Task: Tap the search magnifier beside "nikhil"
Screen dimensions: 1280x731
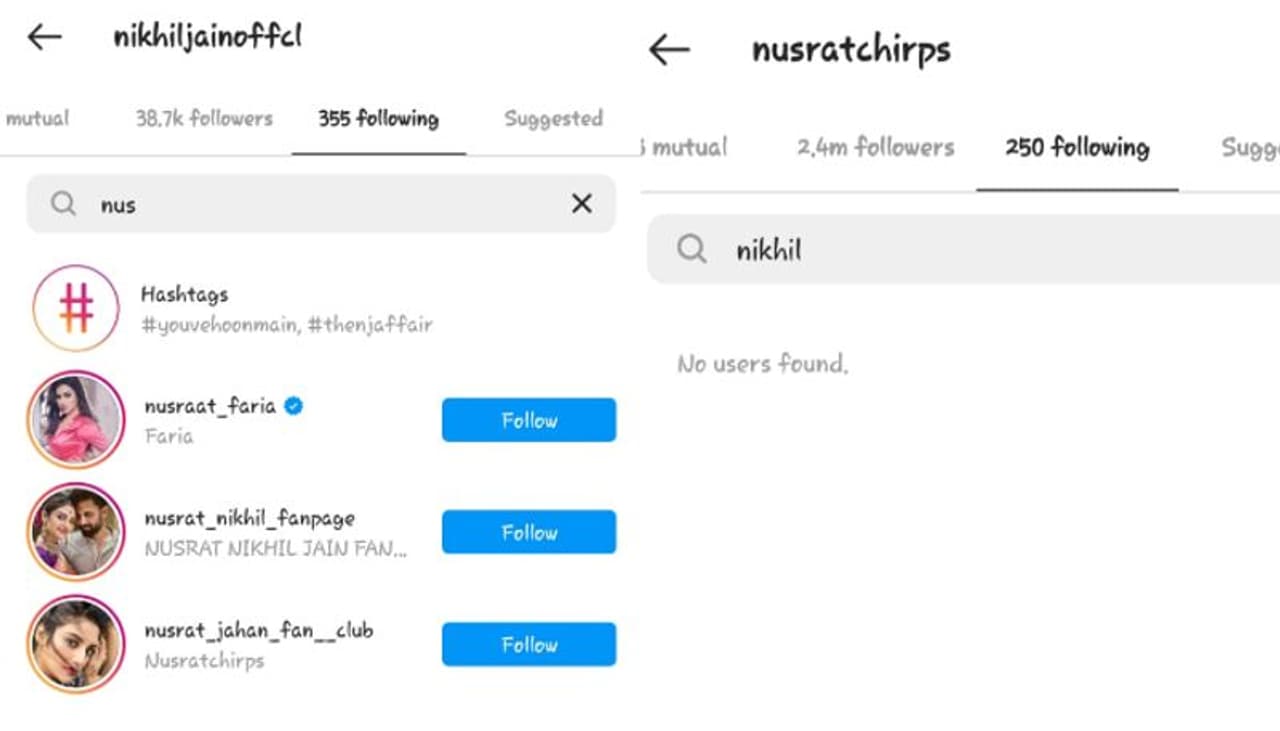Action: coord(691,249)
